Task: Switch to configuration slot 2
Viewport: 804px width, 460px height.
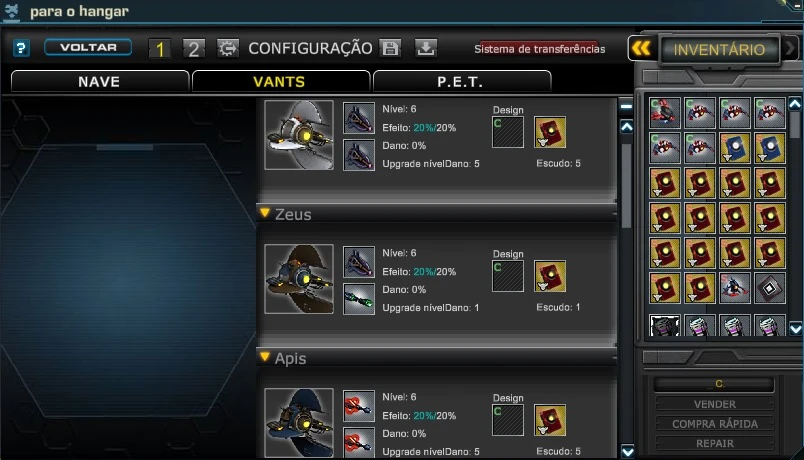Action: tap(194, 49)
